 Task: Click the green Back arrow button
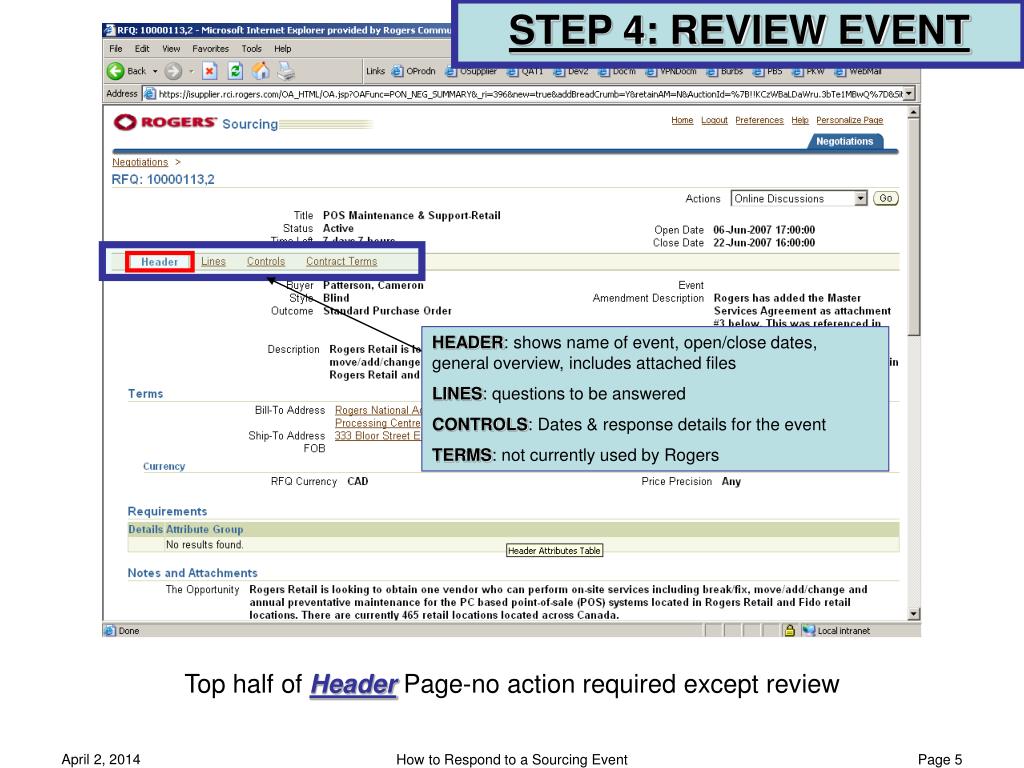(116, 71)
